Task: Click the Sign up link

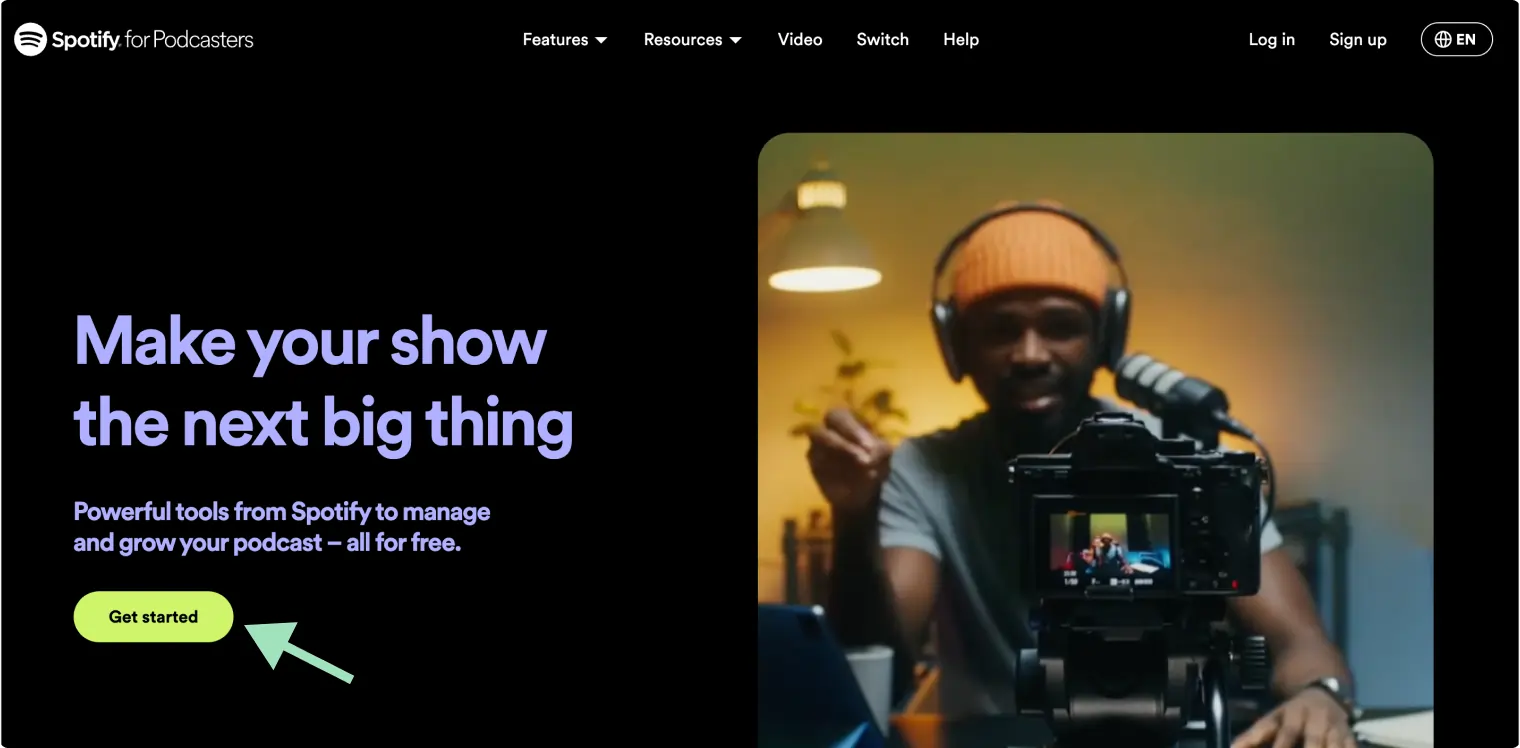Action: click(x=1357, y=39)
